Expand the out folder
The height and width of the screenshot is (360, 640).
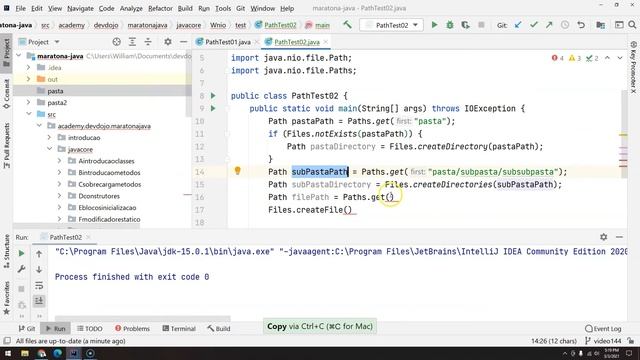click(29, 79)
